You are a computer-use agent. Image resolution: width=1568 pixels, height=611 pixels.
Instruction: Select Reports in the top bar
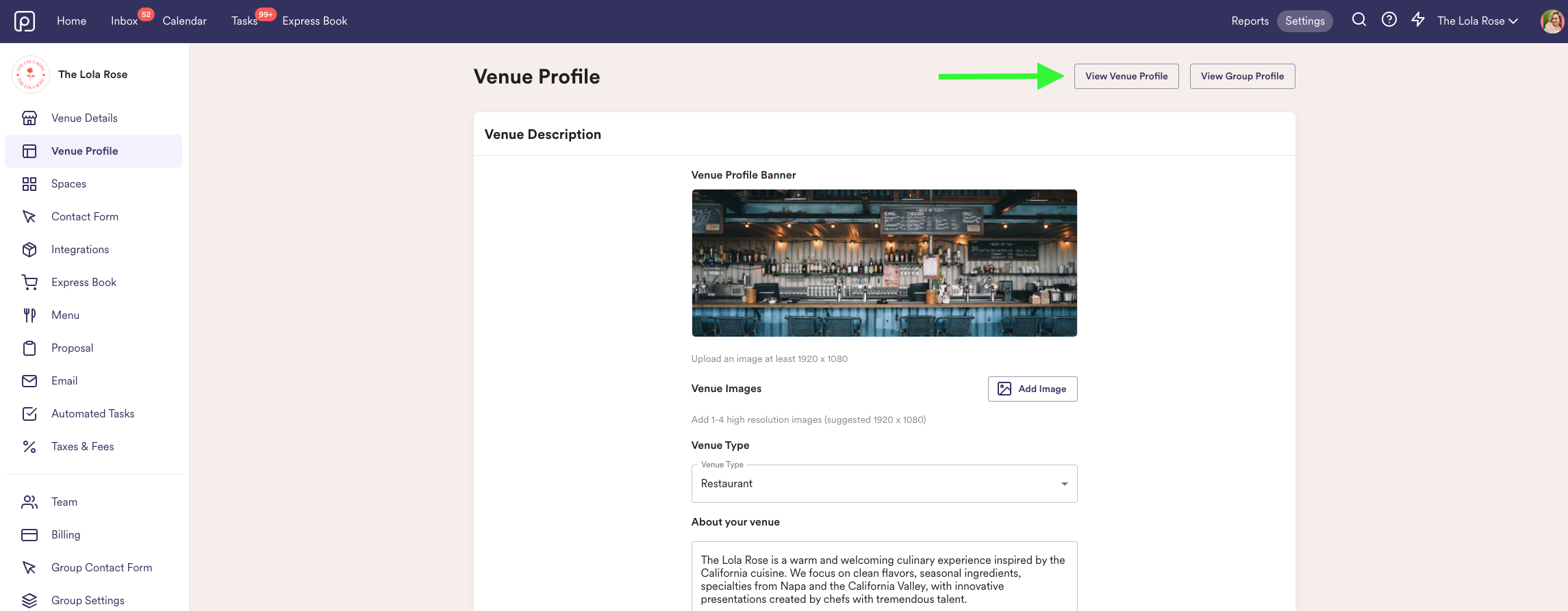click(1250, 21)
